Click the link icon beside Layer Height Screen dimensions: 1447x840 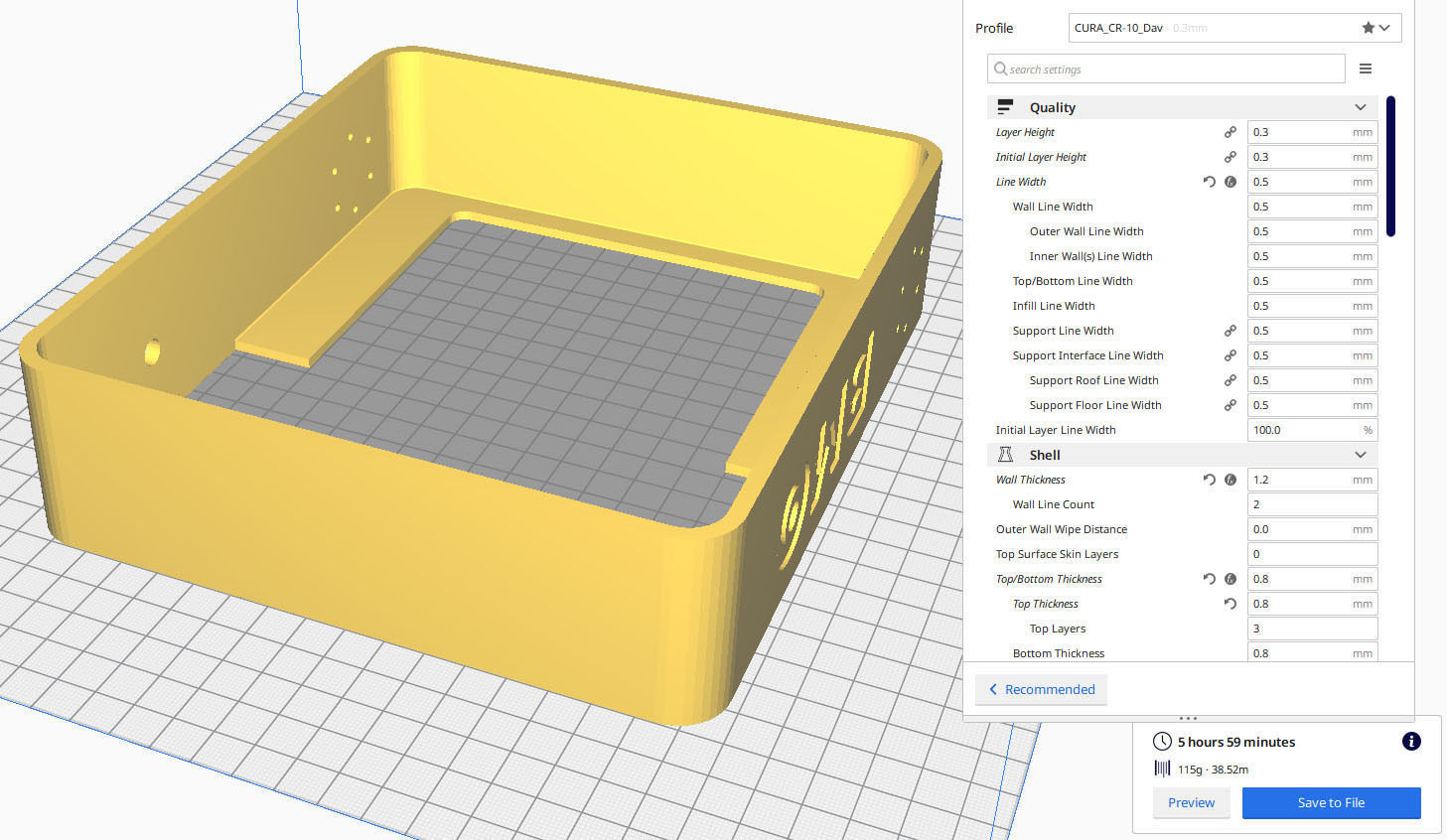(1230, 132)
